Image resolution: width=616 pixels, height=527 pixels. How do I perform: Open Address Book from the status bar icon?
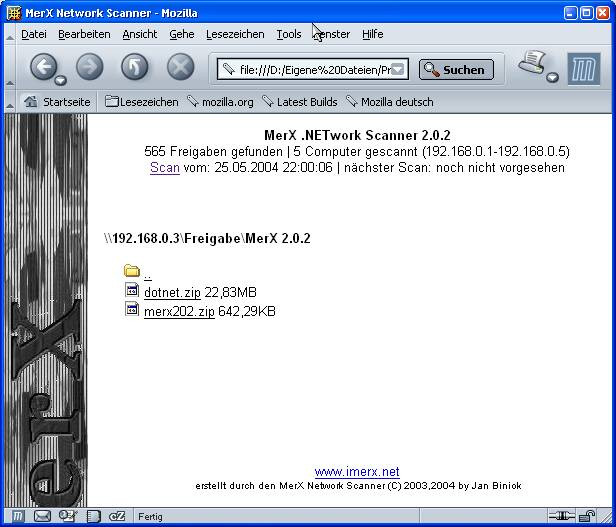(93, 516)
